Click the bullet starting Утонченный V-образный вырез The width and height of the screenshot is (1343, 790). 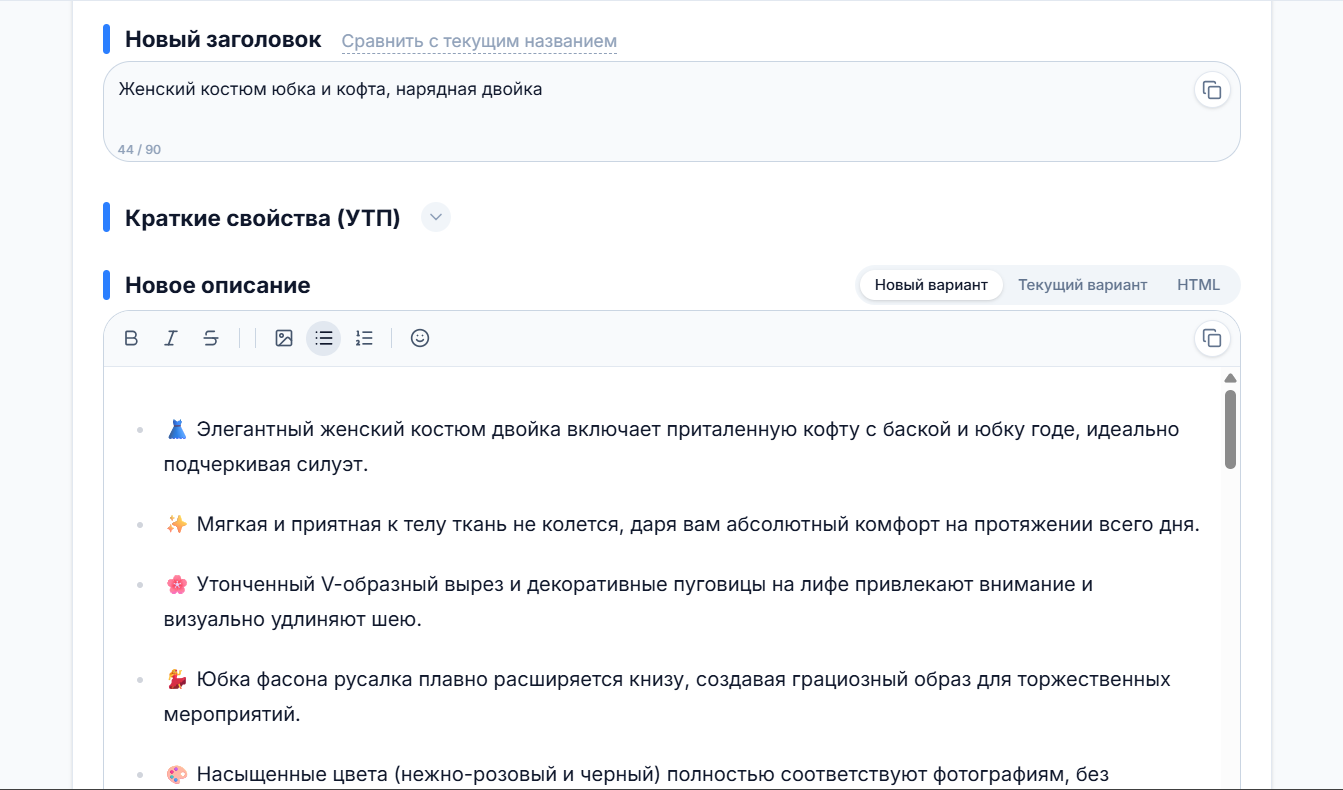coord(628,602)
